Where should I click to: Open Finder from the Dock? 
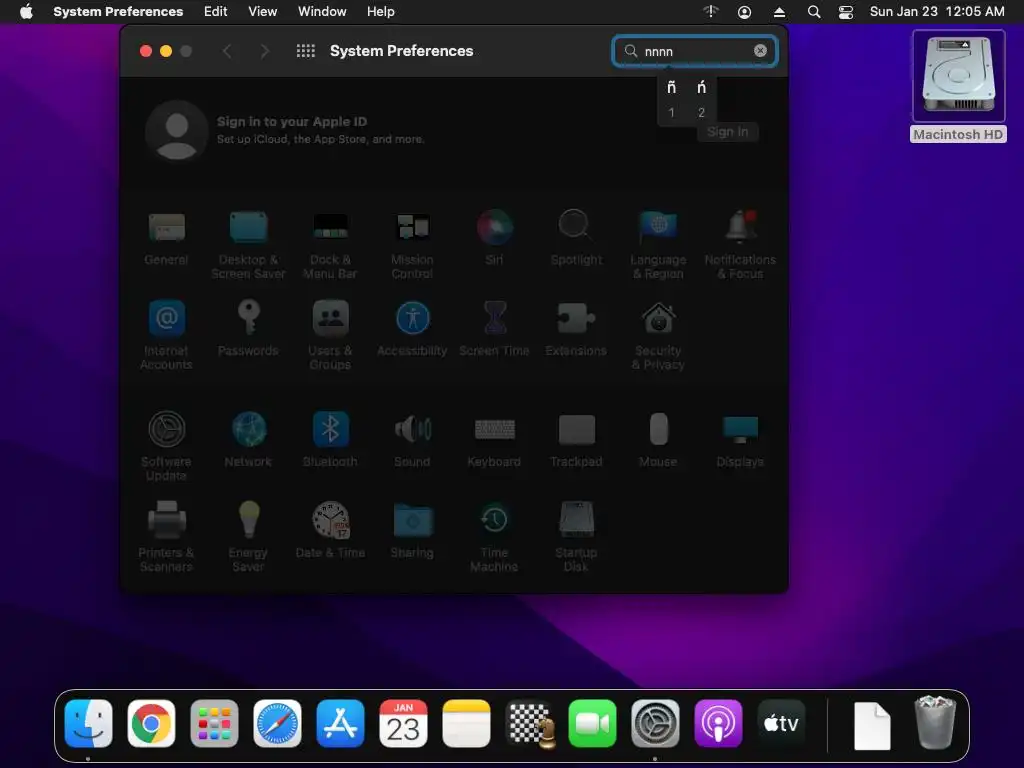point(89,724)
